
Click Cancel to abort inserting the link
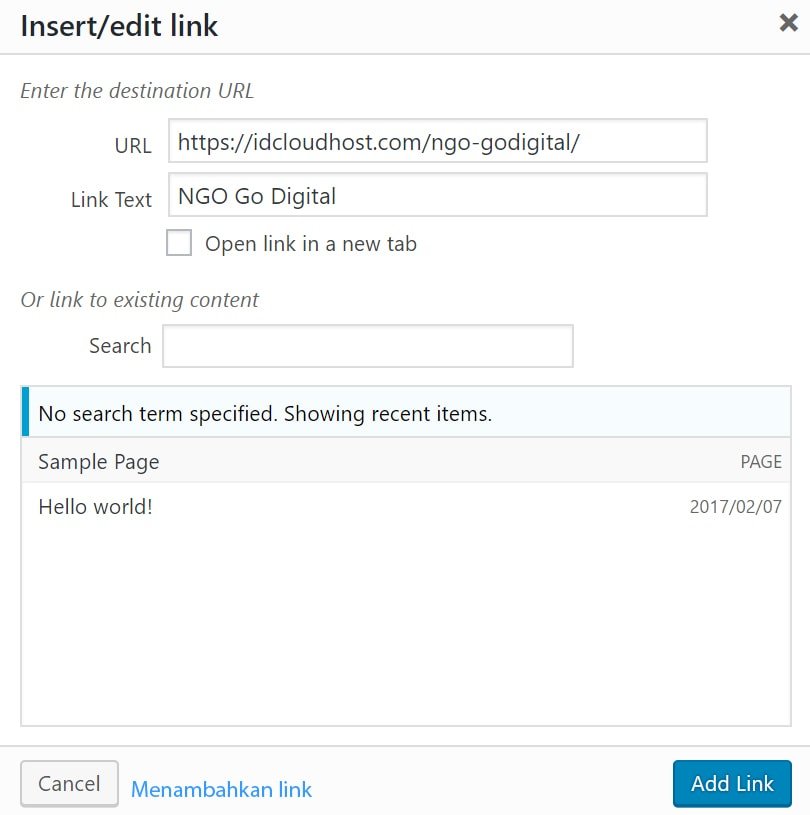[68, 783]
